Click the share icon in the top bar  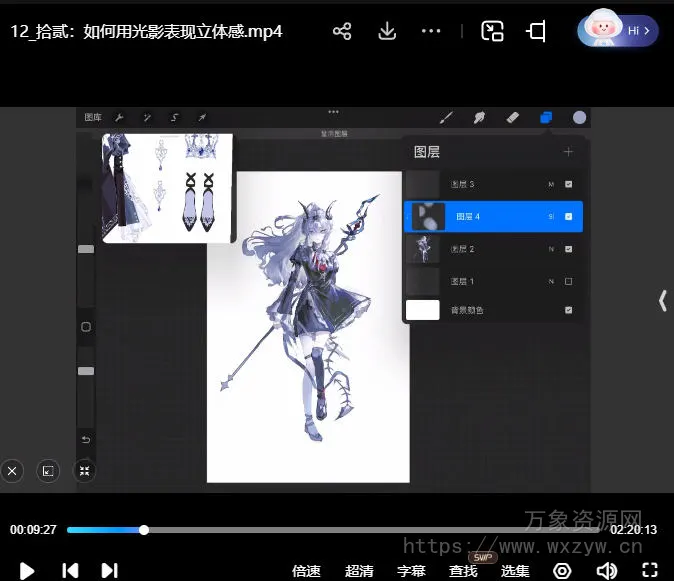coord(342,31)
